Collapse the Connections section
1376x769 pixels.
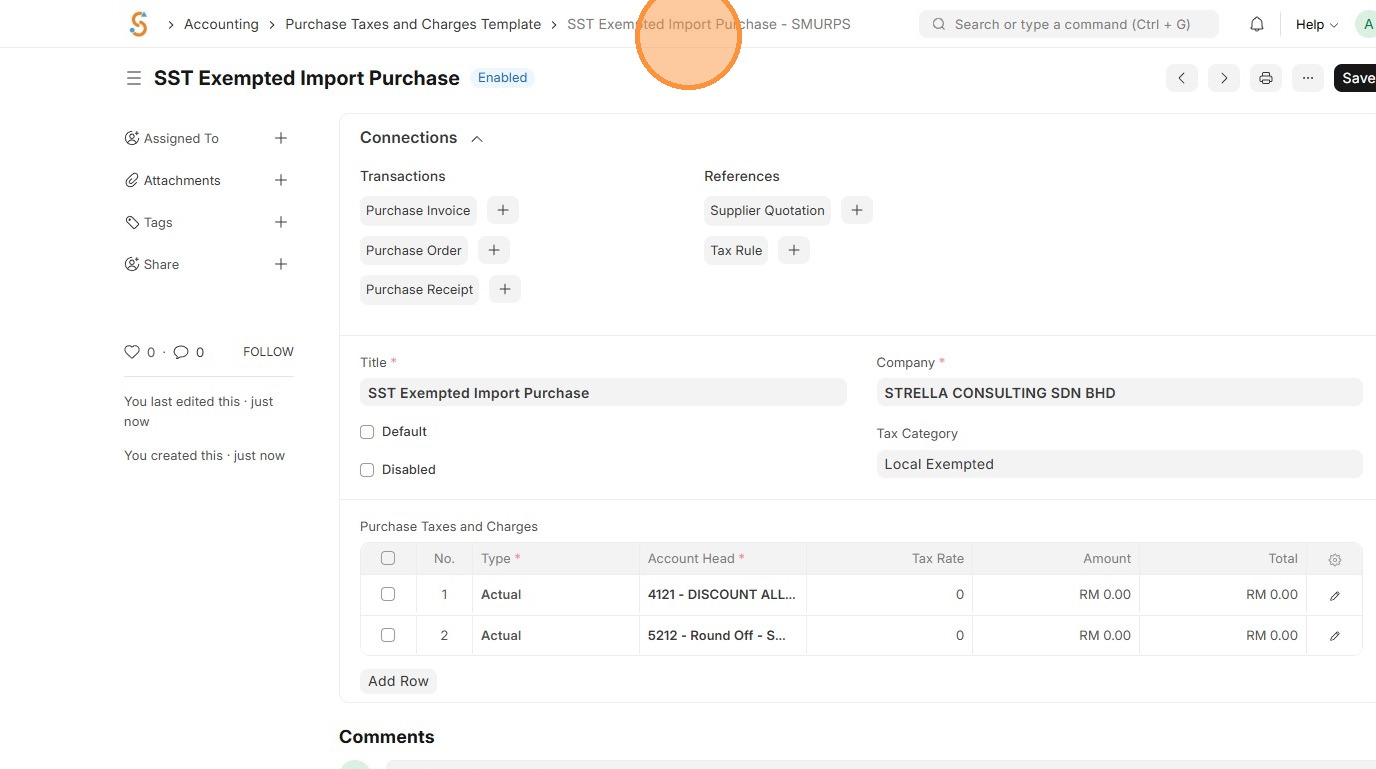click(x=477, y=139)
